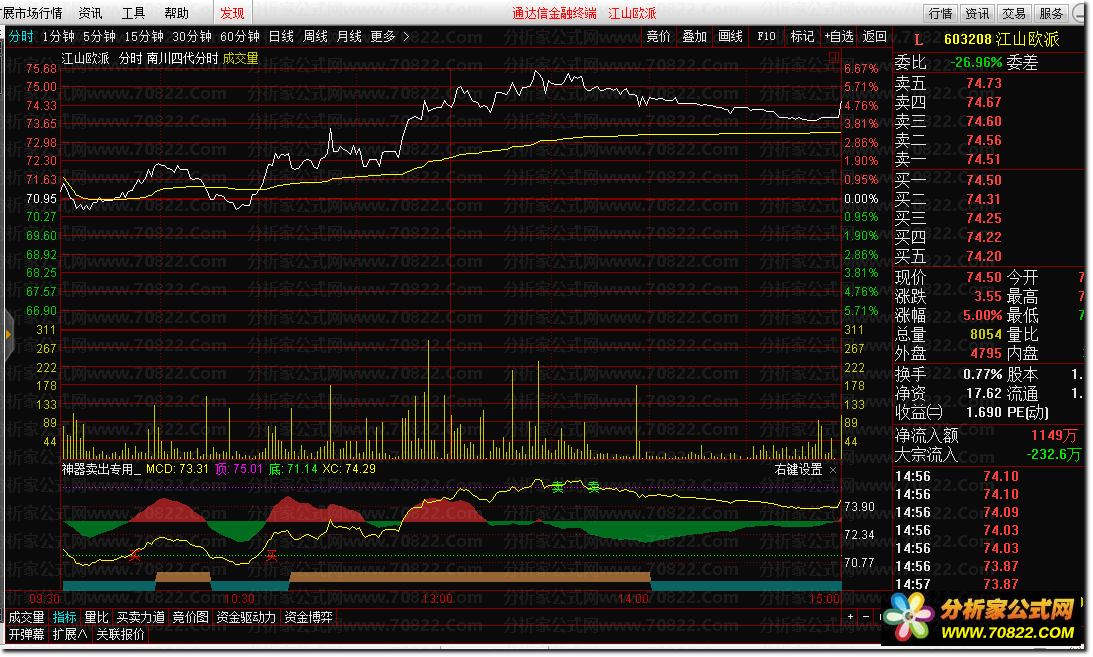The image size is (1093, 657).
Task: Select the 分时 period tab
Action: [x=21, y=36]
